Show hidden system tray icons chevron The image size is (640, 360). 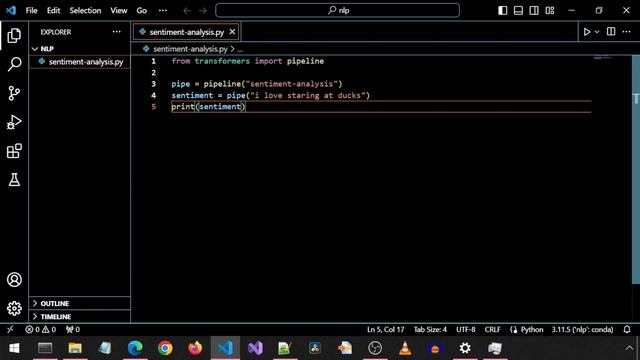(629, 348)
